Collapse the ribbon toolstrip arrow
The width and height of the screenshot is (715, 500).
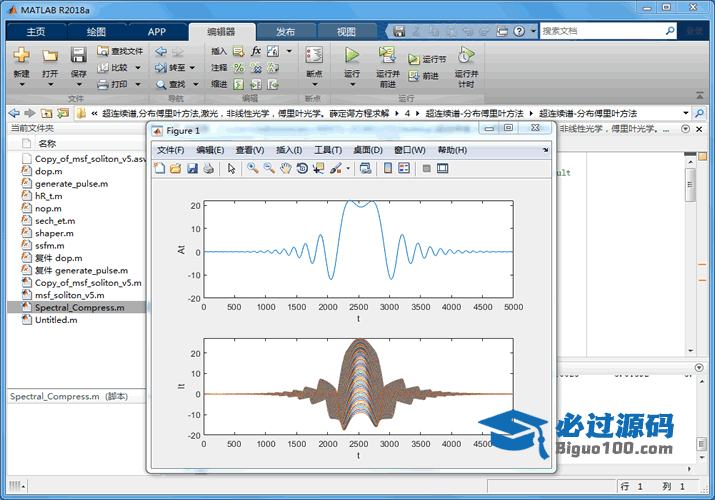[699, 95]
